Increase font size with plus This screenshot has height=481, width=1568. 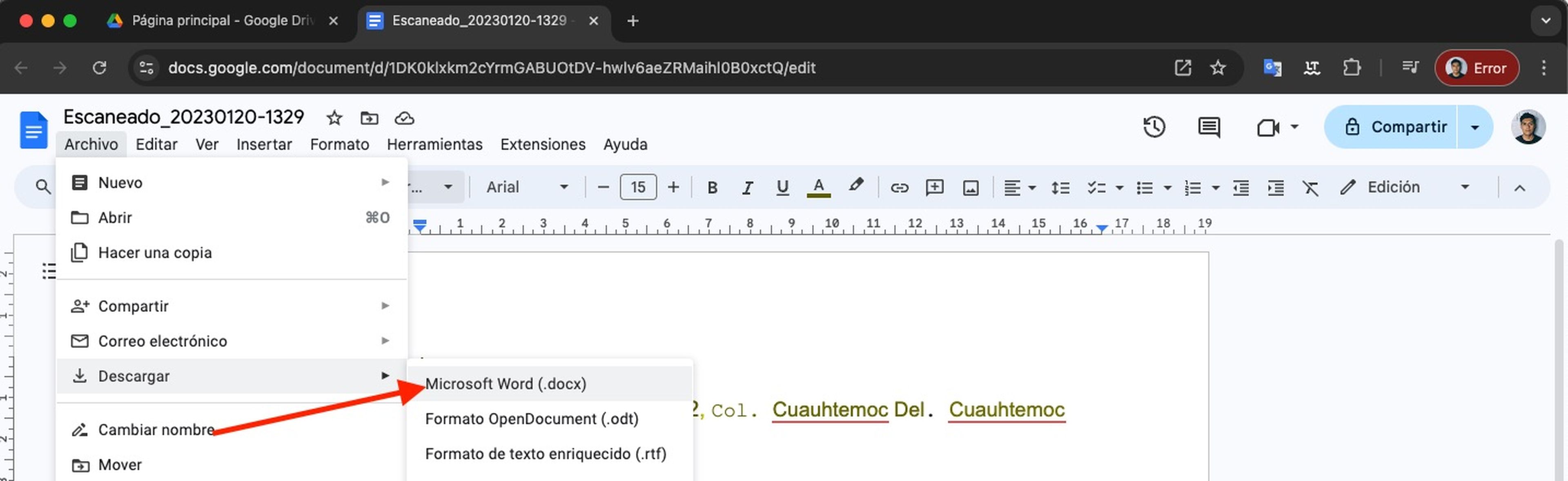[673, 187]
